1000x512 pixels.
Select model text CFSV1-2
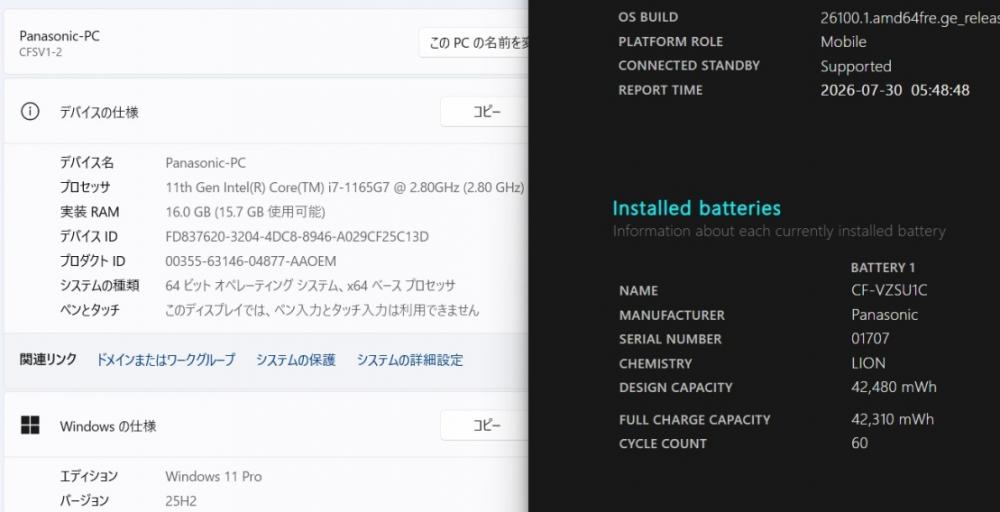pyautogui.click(x=41, y=52)
